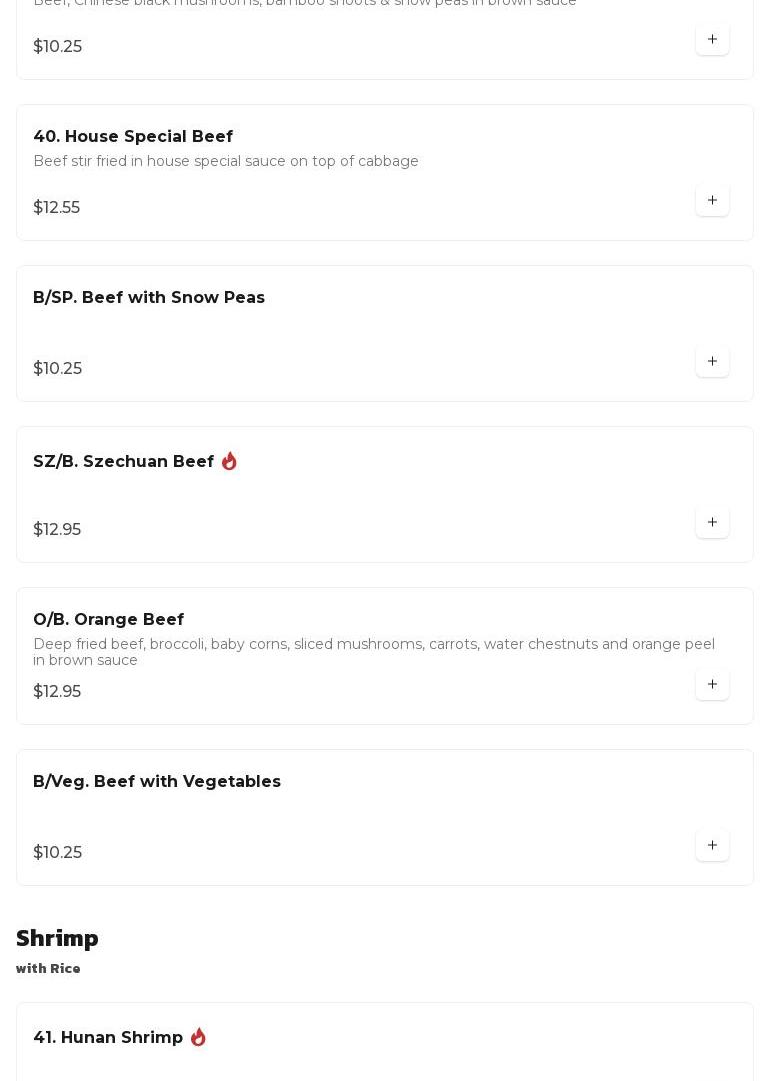Image resolution: width=770 pixels, height=1081 pixels.
Task: Add Beef with Snow Peas to order
Action: [x=712, y=361]
